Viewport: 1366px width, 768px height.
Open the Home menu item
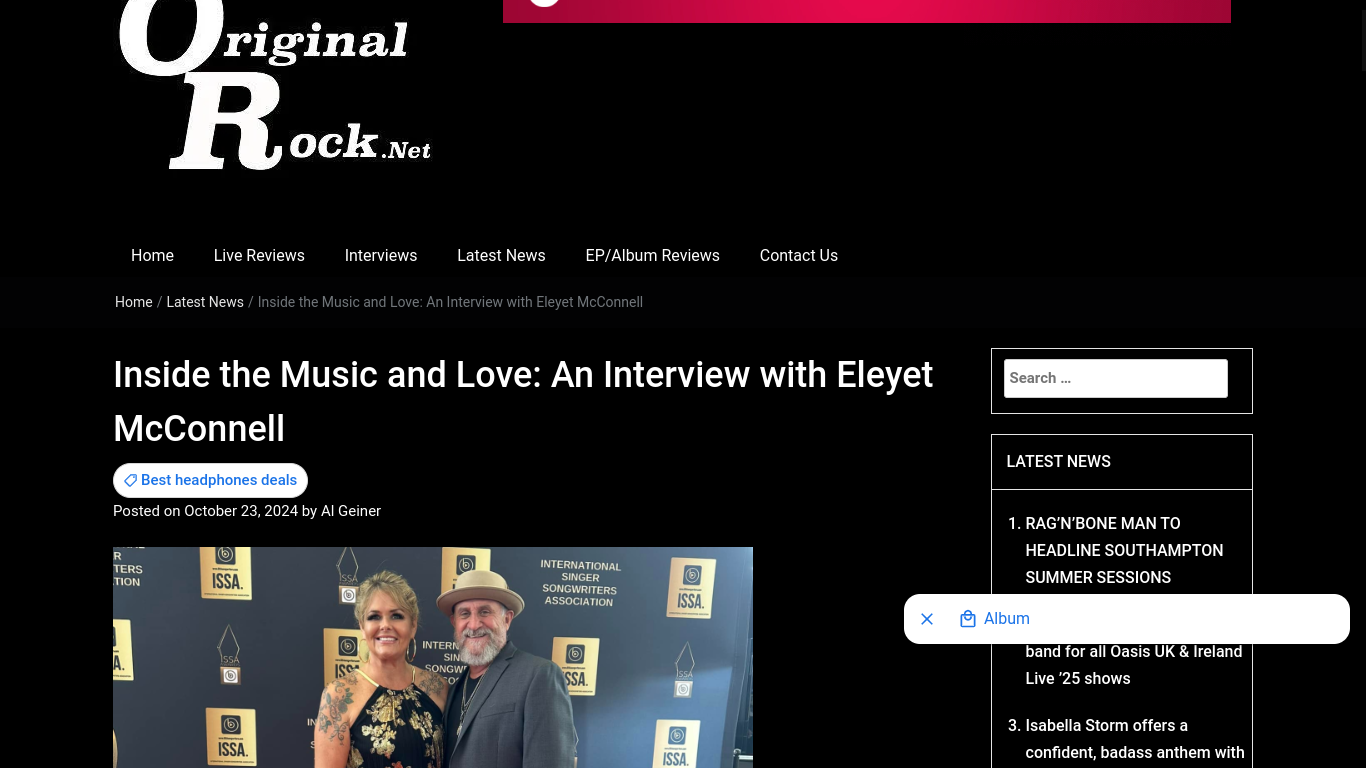click(x=152, y=256)
